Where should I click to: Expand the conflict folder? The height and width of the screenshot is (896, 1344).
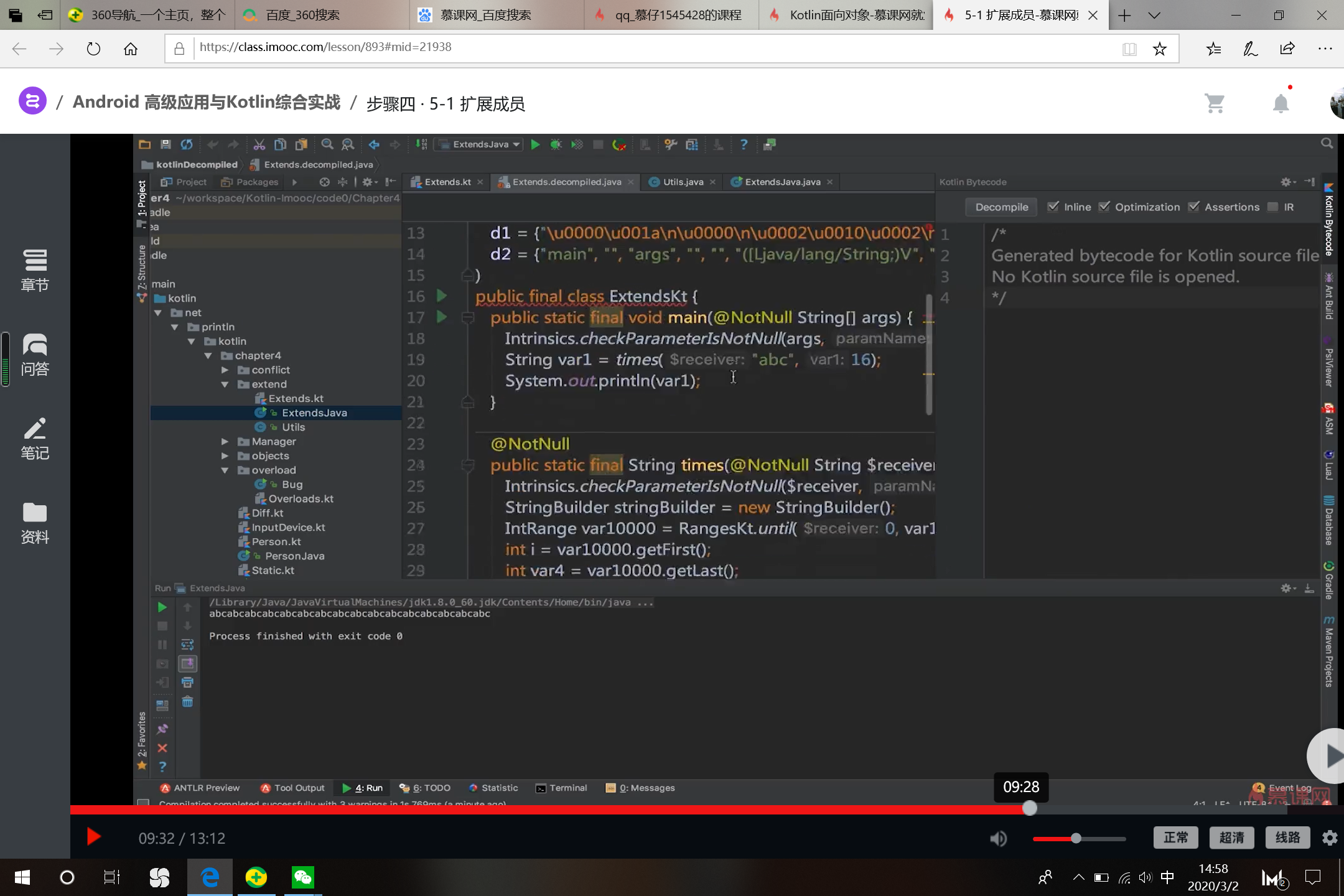click(225, 370)
